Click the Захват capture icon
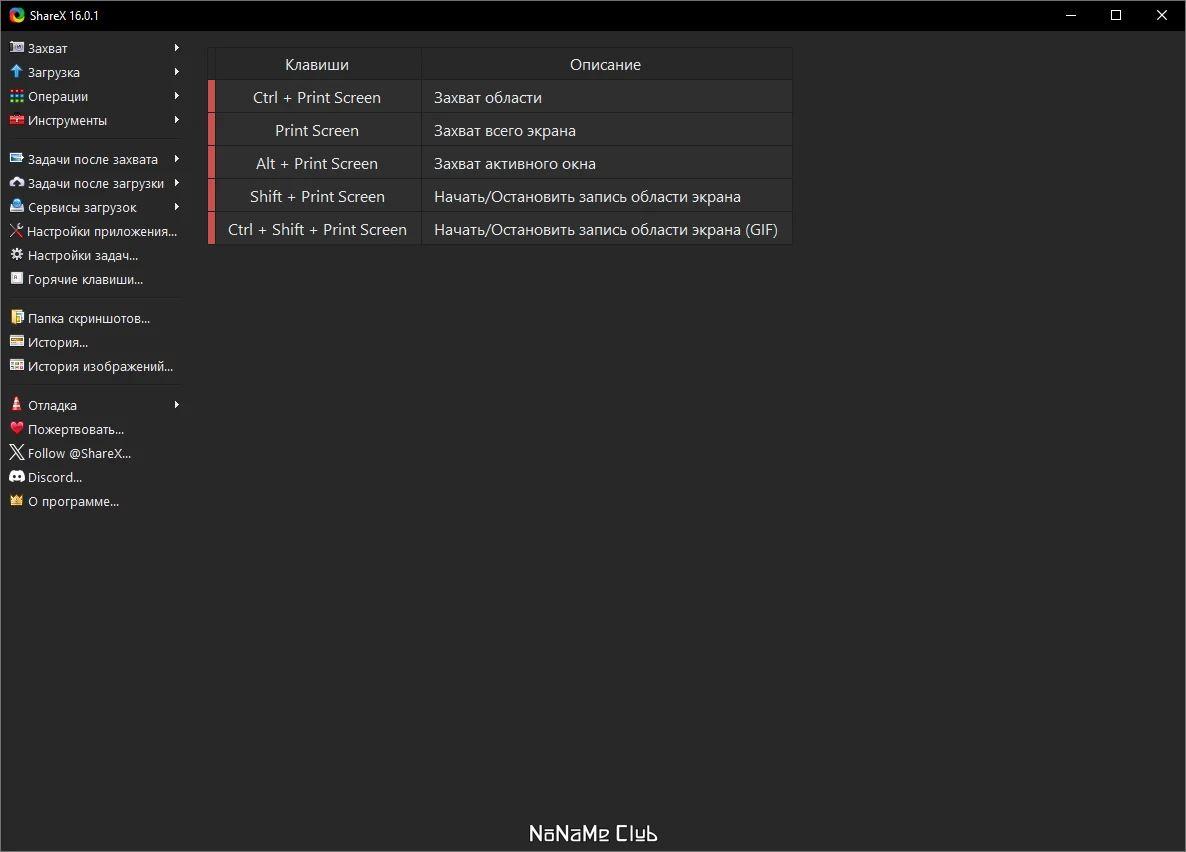The height and width of the screenshot is (852, 1186). point(17,48)
